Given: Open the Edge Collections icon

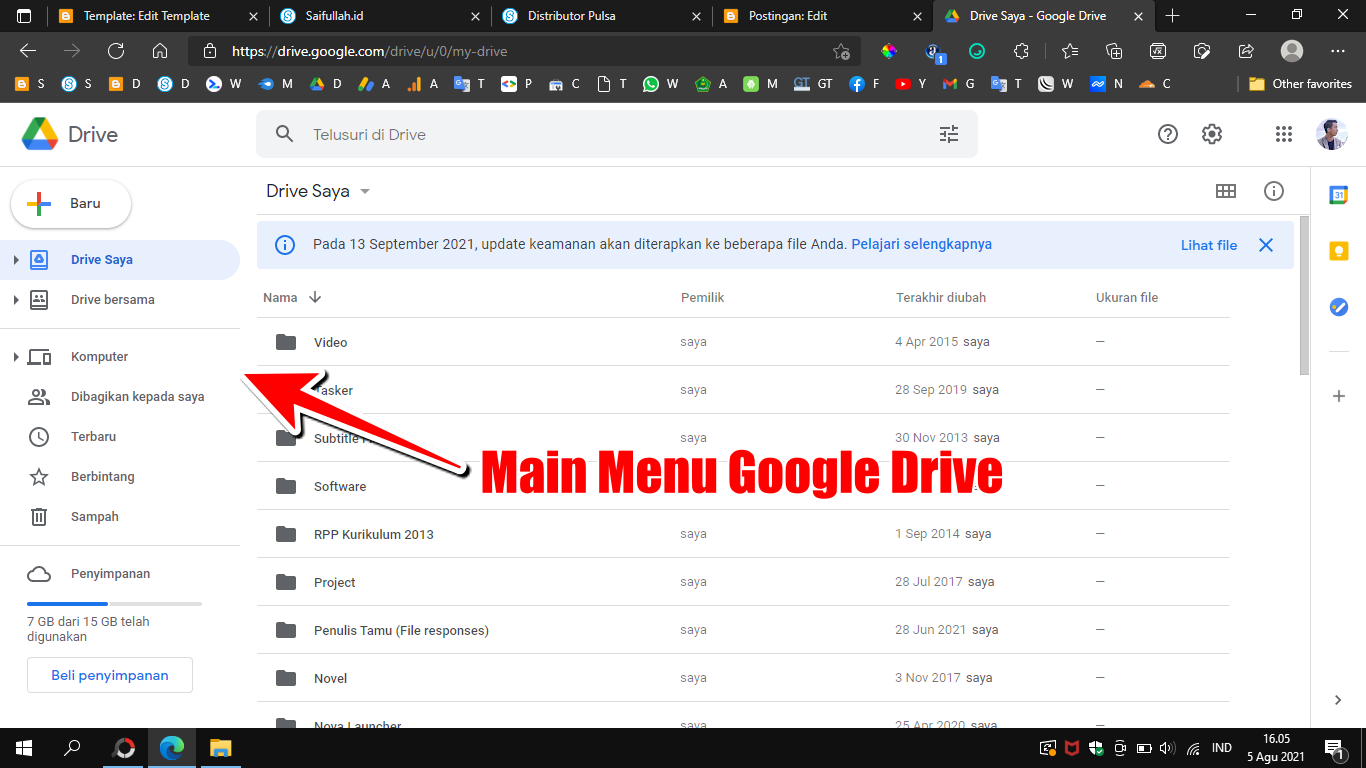Looking at the screenshot, I should 1114,51.
